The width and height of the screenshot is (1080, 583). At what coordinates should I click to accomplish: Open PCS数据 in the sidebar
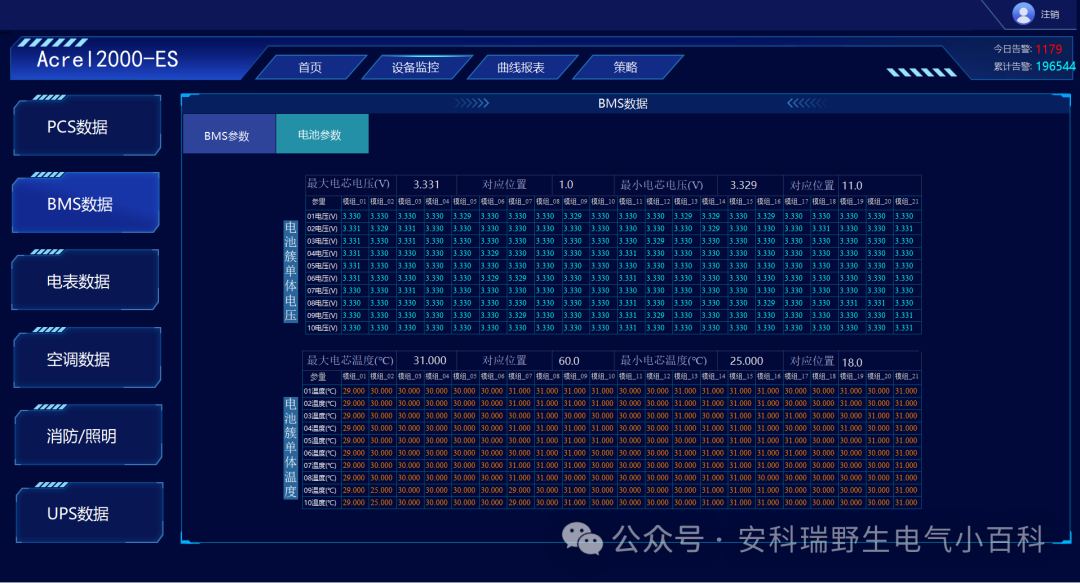click(87, 127)
